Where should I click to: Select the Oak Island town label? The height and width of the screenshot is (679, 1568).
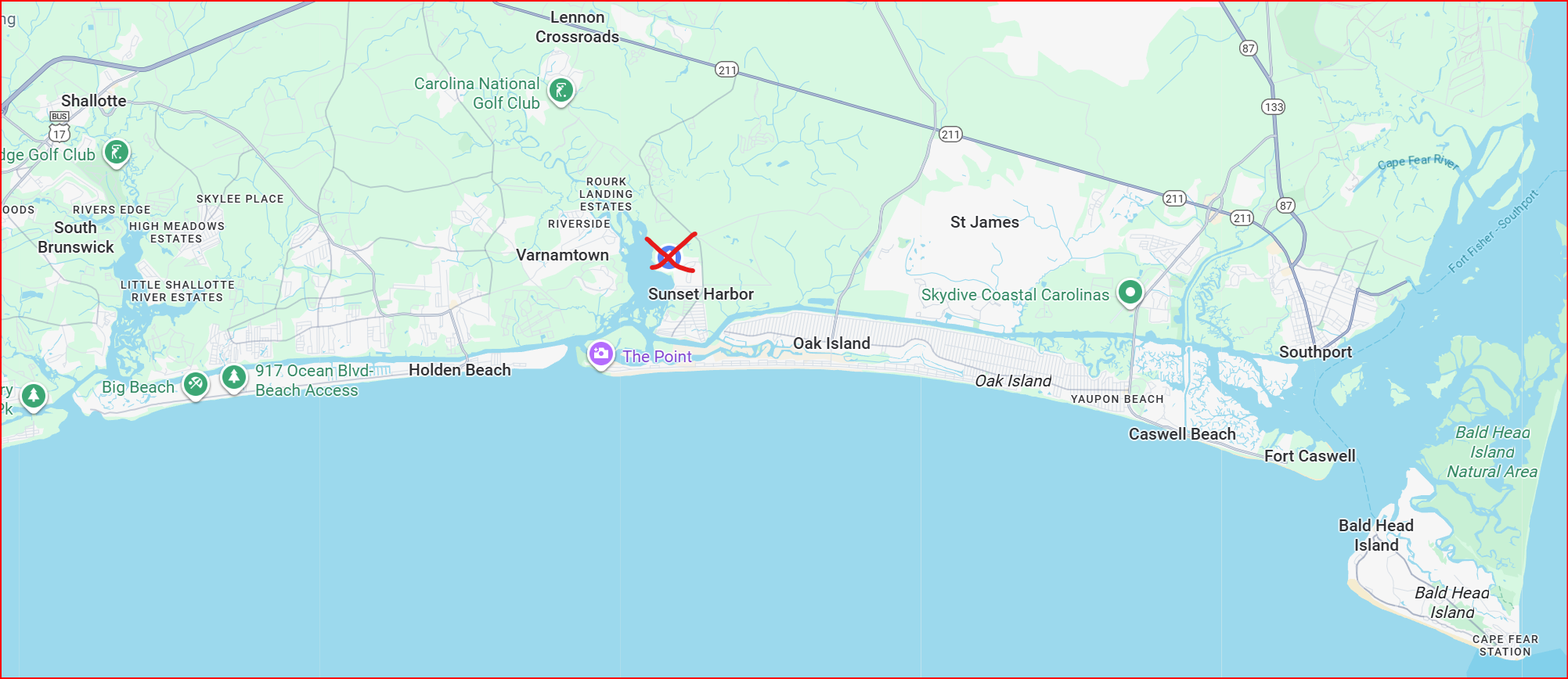click(831, 343)
